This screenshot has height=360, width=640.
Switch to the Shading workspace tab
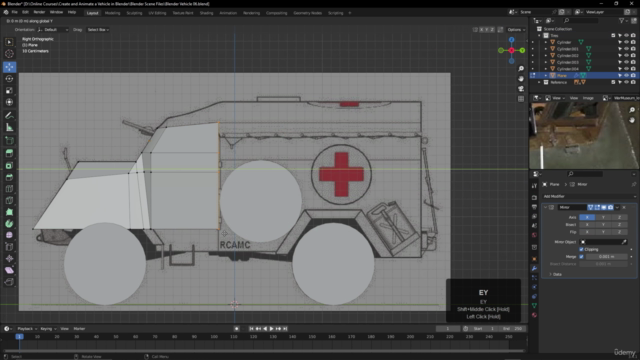[x=206, y=13]
